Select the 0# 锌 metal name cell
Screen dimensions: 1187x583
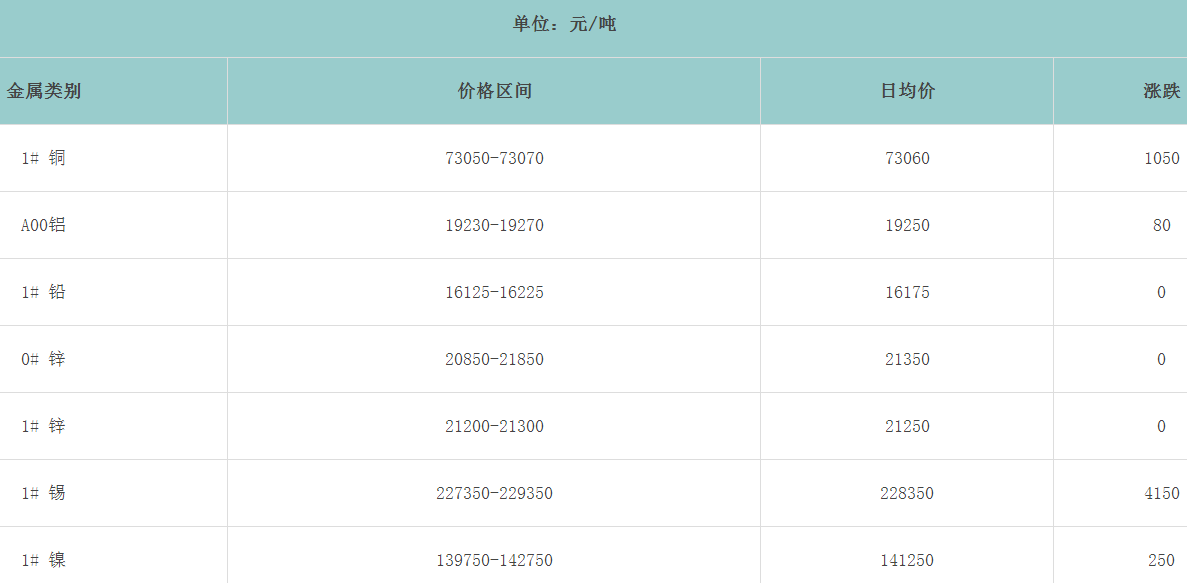(43, 359)
